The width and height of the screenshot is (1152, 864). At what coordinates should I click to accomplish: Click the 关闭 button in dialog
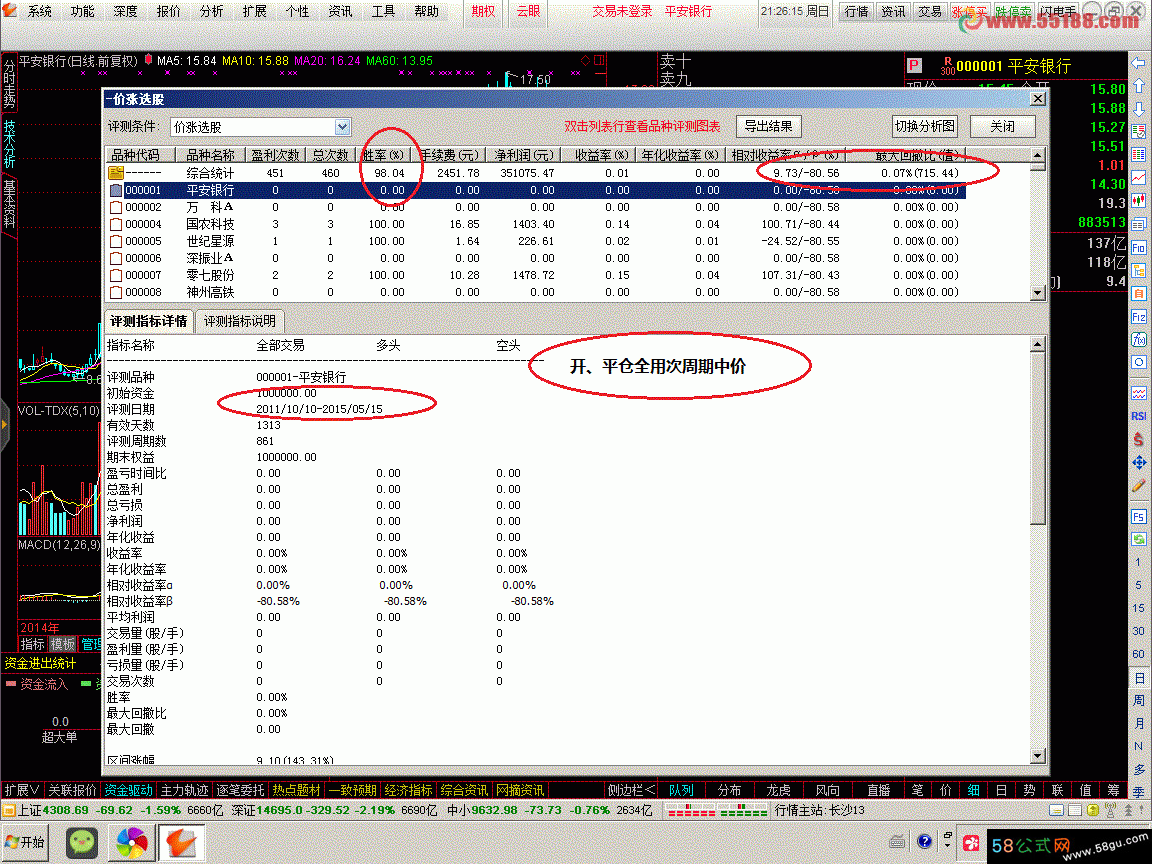click(x=1002, y=126)
